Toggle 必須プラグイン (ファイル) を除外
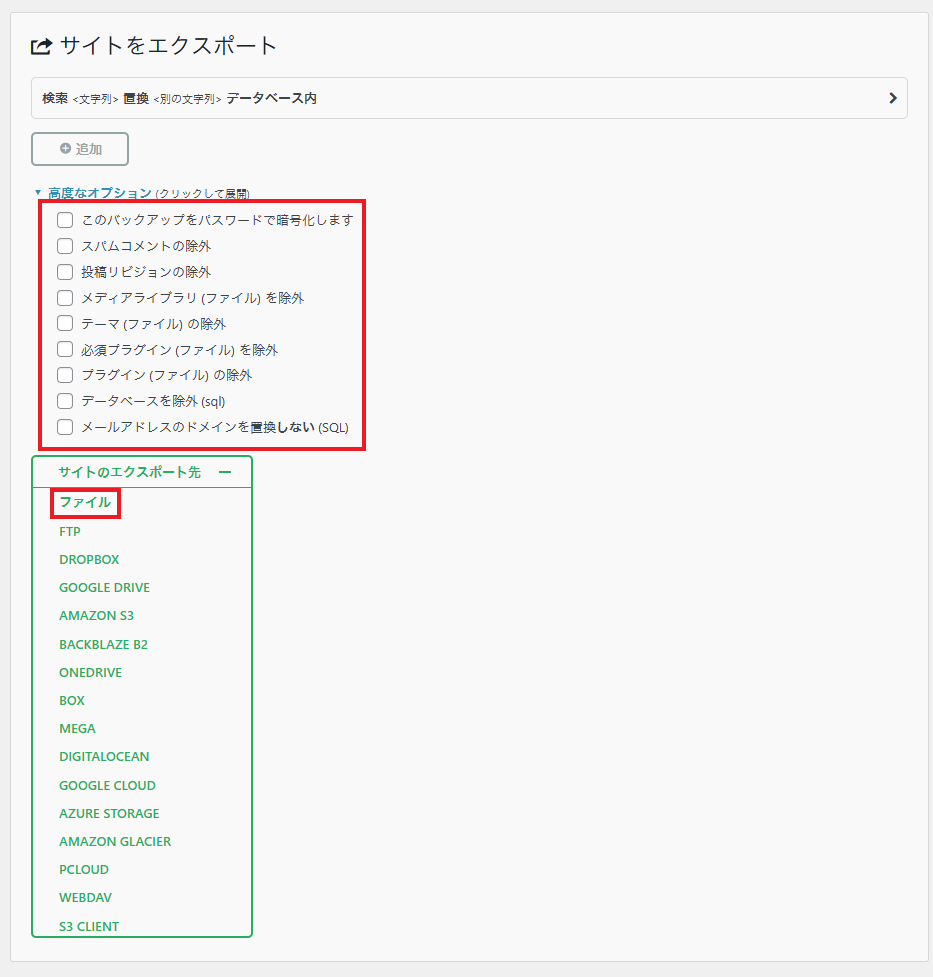Image resolution: width=933 pixels, height=977 pixels. click(65, 350)
